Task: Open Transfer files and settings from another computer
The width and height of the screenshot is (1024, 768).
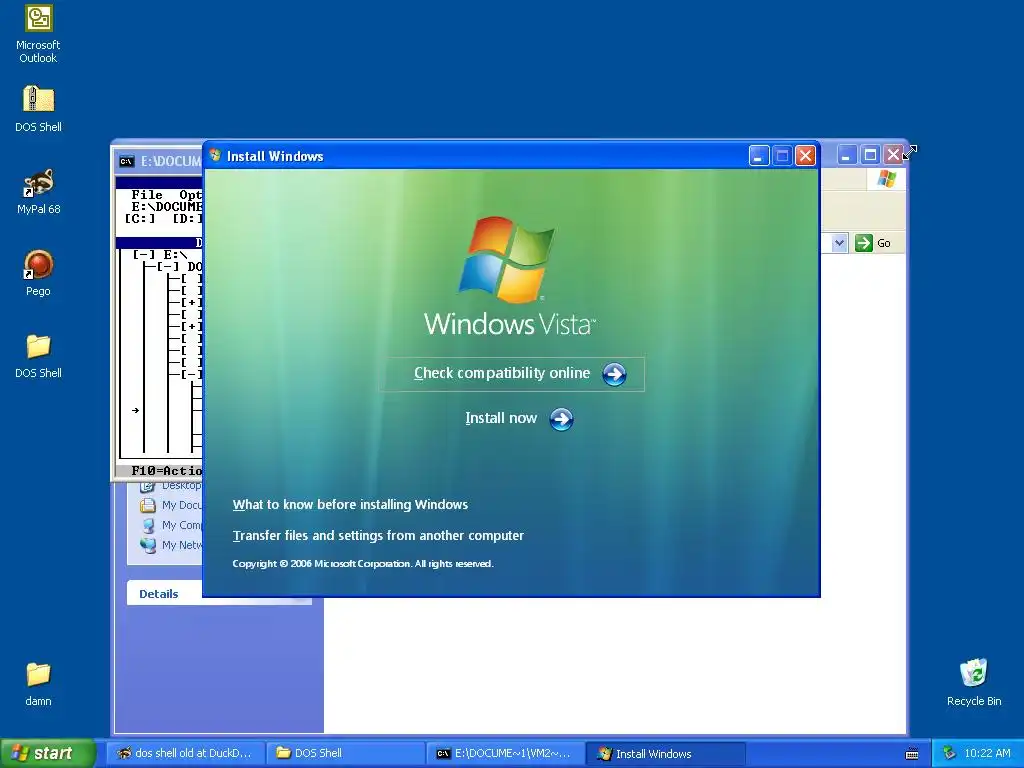Action: 378,536
